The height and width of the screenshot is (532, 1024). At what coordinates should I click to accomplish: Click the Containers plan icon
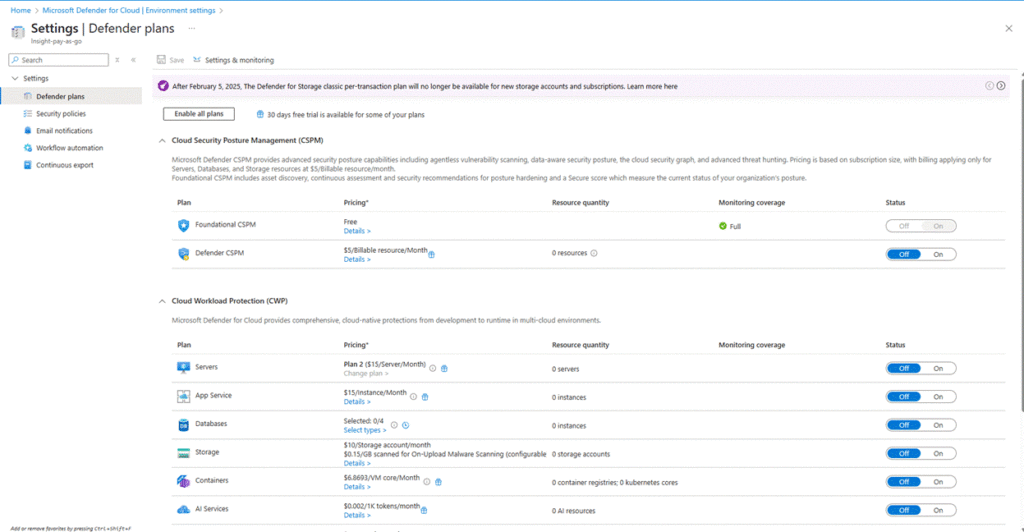pos(183,481)
